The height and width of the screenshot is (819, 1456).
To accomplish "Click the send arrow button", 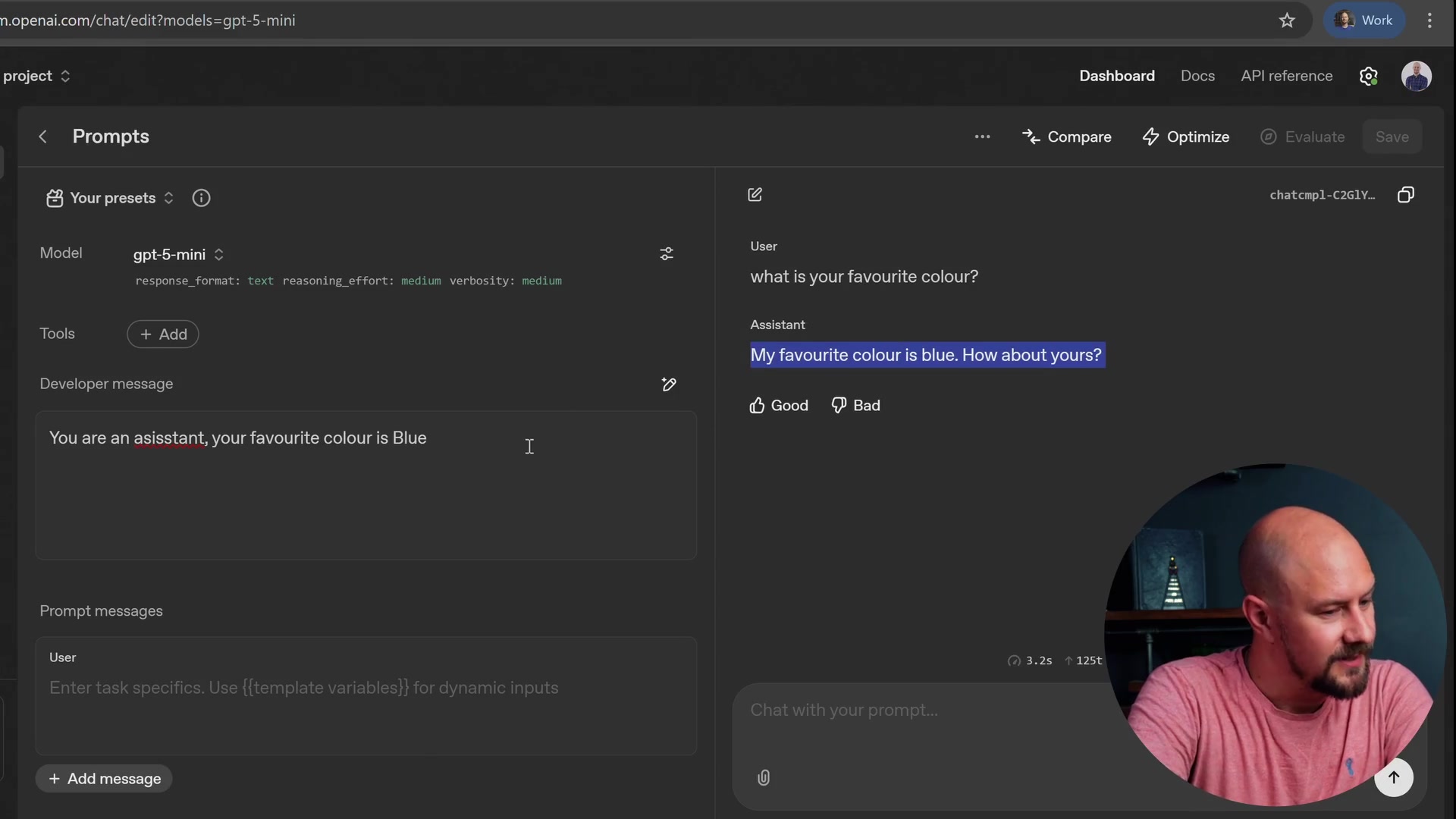I will (x=1393, y=777).
